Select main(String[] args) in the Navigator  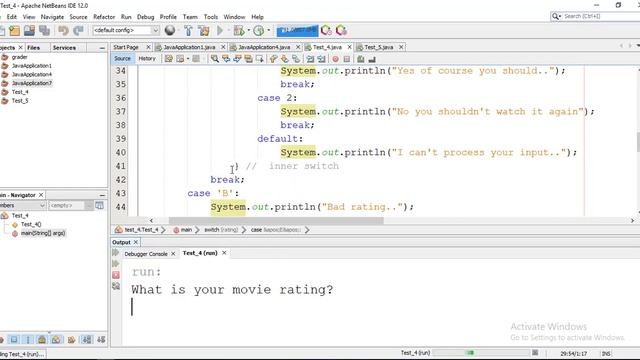[x=43, y=233]
